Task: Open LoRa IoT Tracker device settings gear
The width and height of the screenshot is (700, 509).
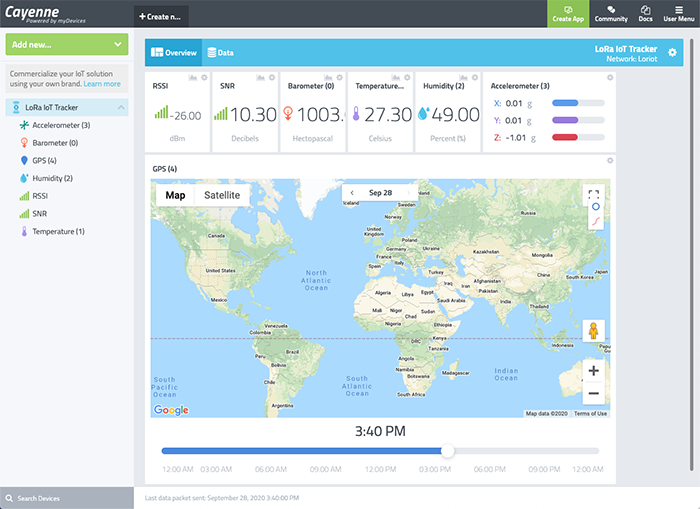Action: point(672,53)
